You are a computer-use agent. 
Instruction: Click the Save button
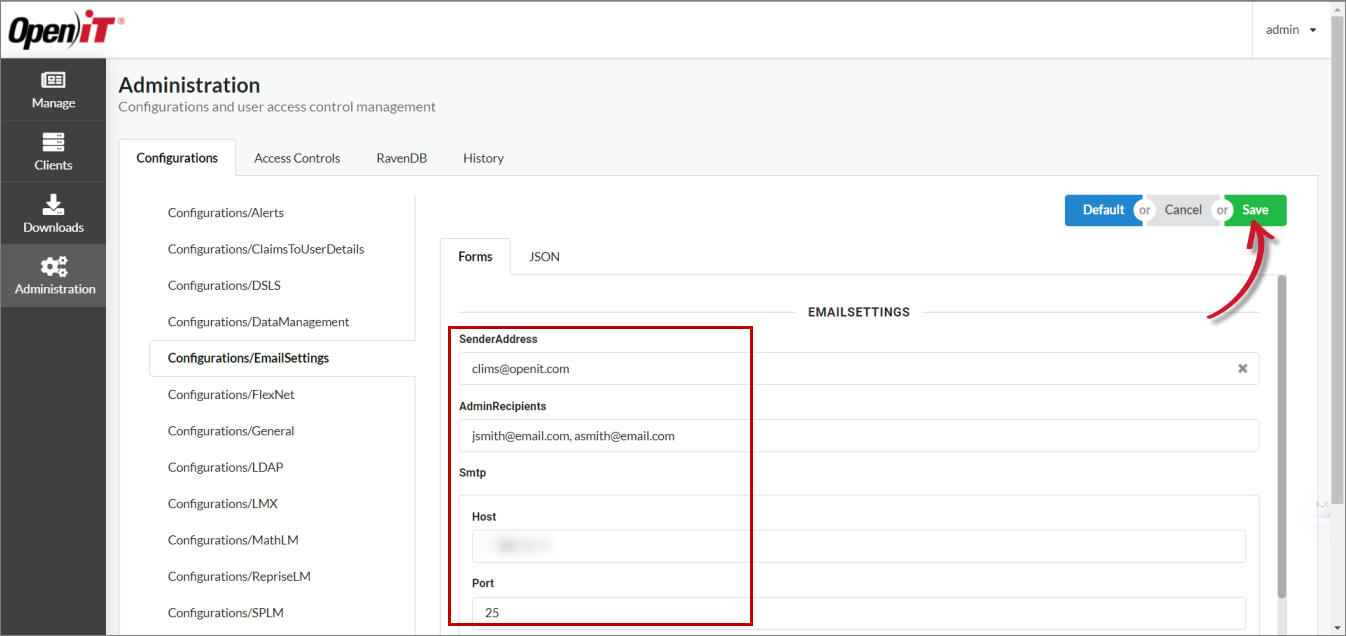coord(1254,210)
